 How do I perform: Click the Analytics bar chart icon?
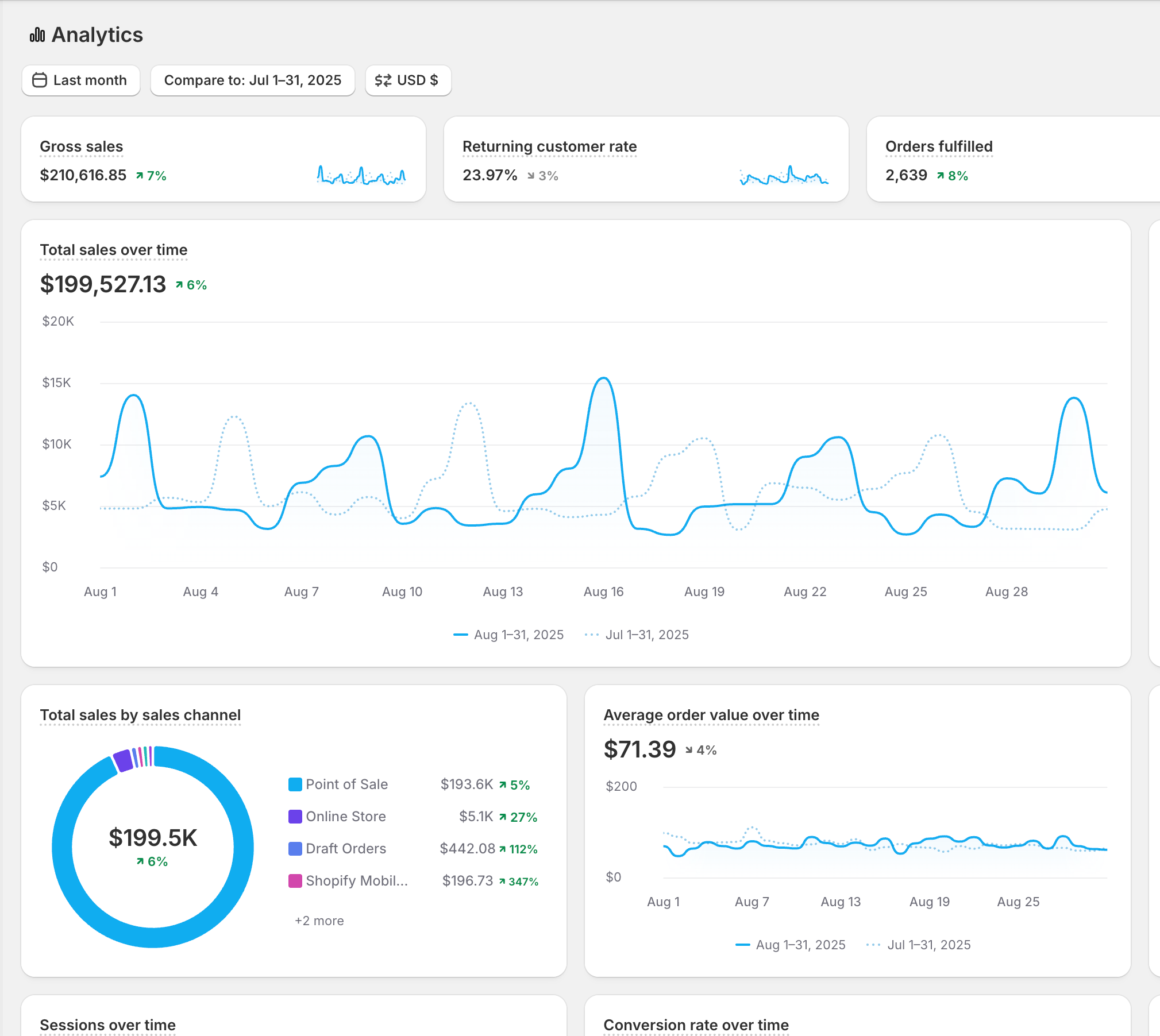(x=37, y=35)
